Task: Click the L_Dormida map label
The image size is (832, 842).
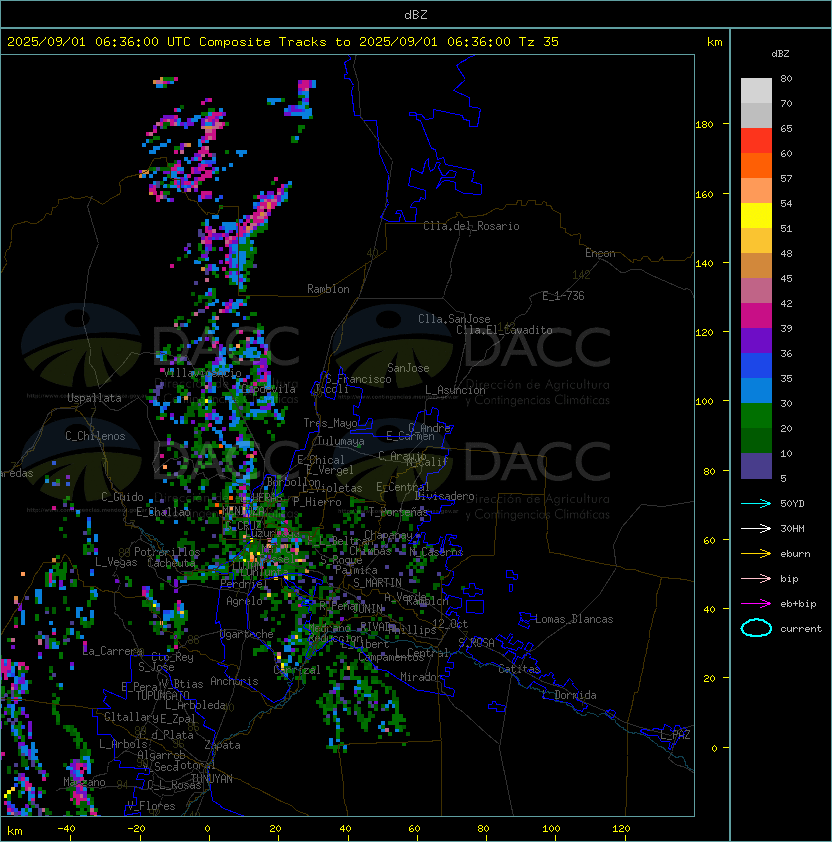Action: click(569, 695)
